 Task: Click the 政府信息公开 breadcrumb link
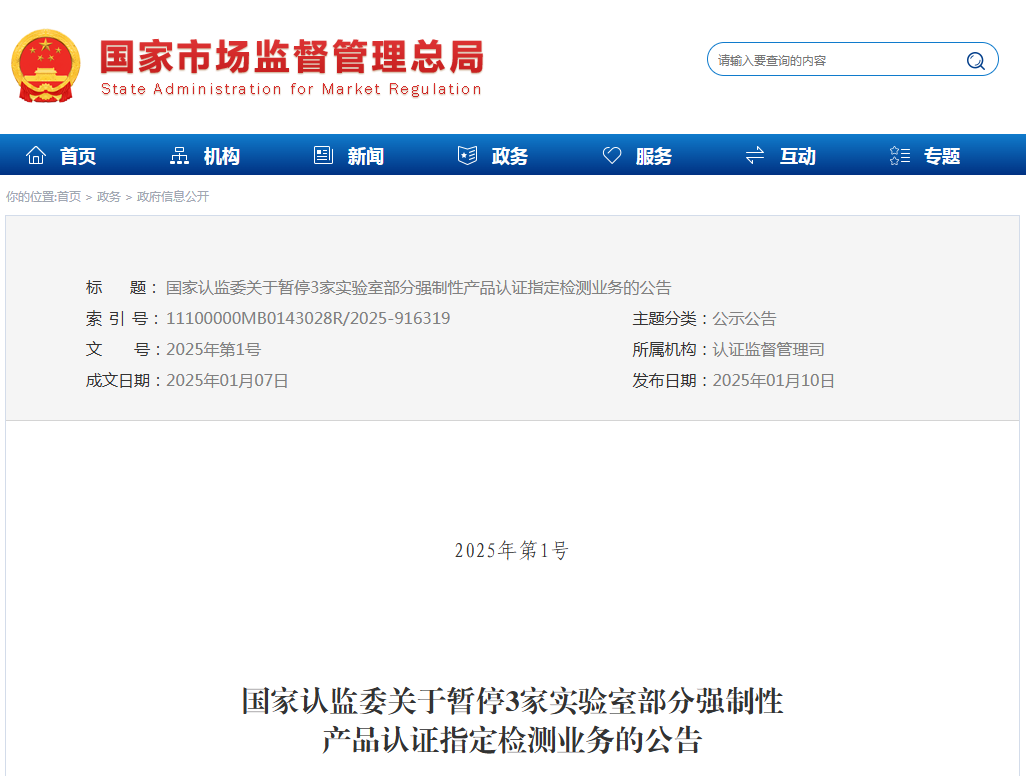coord(173,196)
